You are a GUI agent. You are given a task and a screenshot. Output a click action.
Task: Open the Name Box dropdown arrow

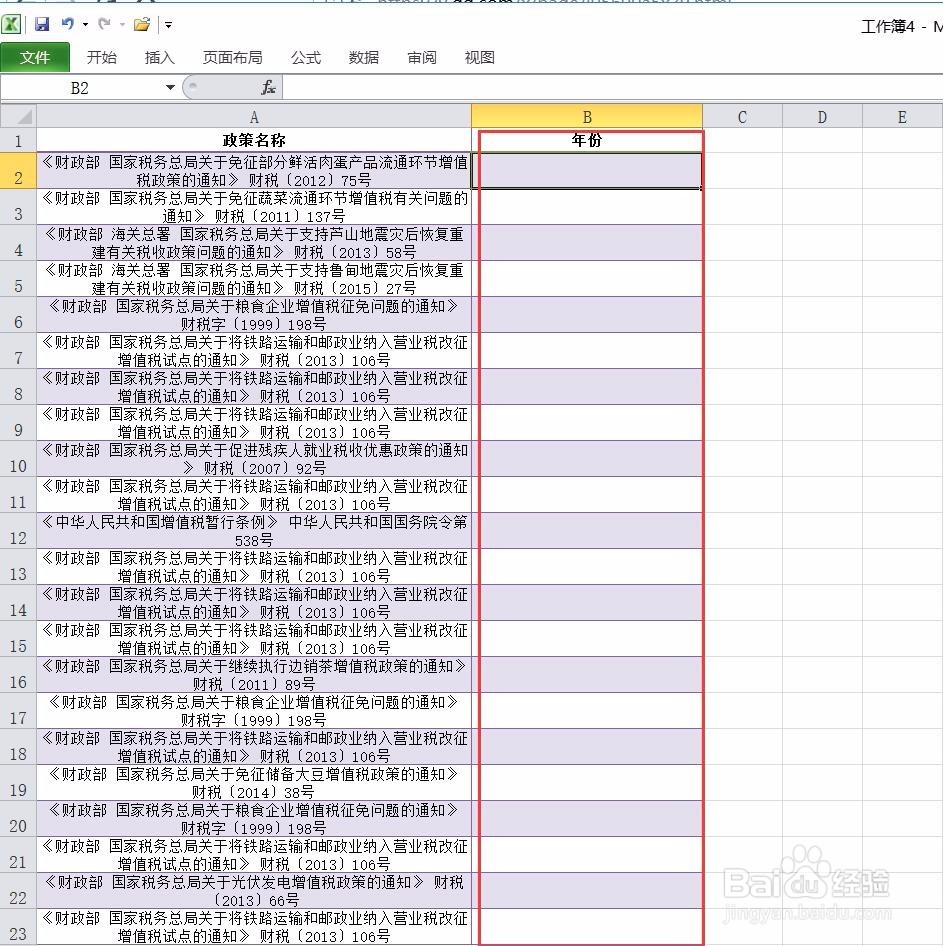[x=170, y=87]
